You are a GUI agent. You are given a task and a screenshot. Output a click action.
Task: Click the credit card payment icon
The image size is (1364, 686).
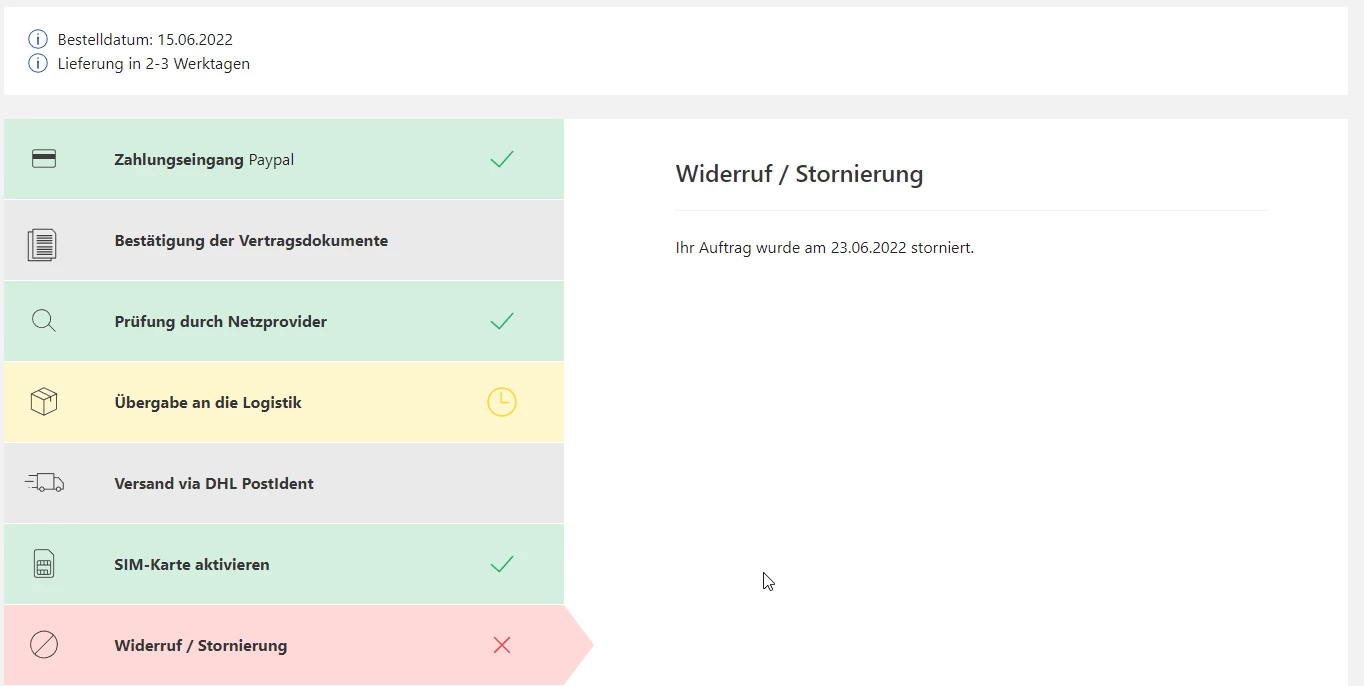44,159
